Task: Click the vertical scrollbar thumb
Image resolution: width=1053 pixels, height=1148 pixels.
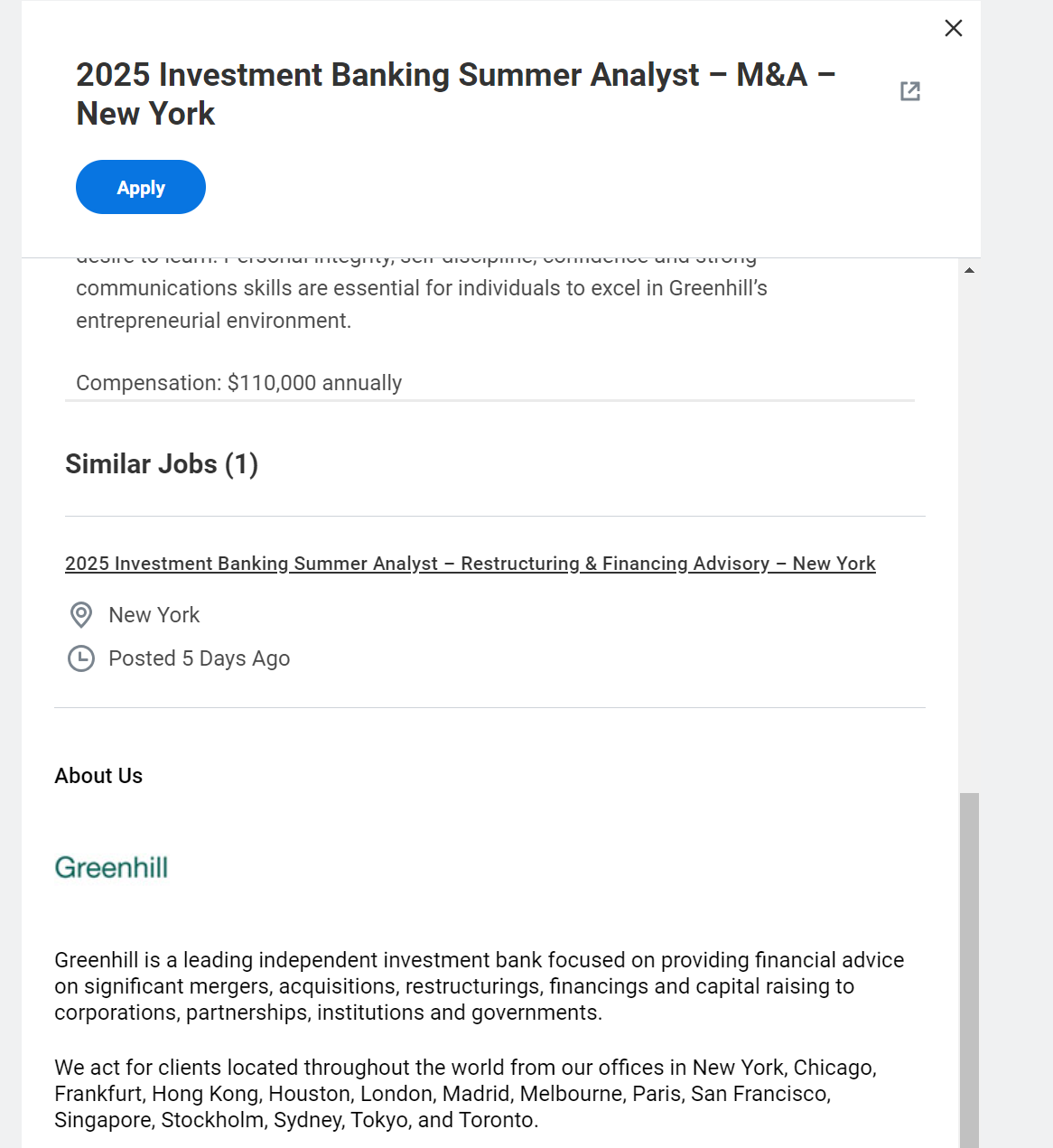Action: pos(969,966)
